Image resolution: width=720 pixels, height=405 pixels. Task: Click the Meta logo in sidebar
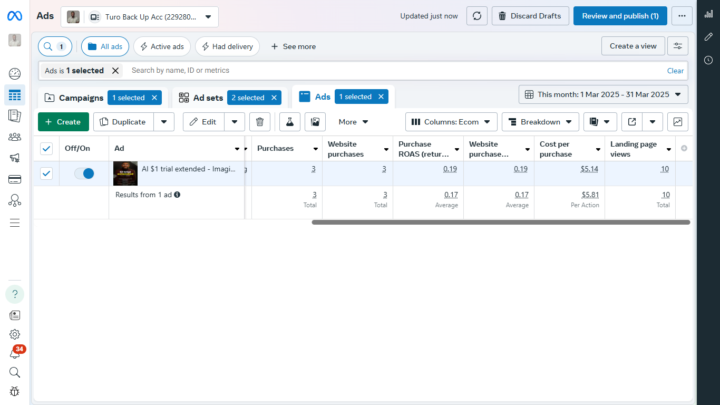[x=14, y=15]
